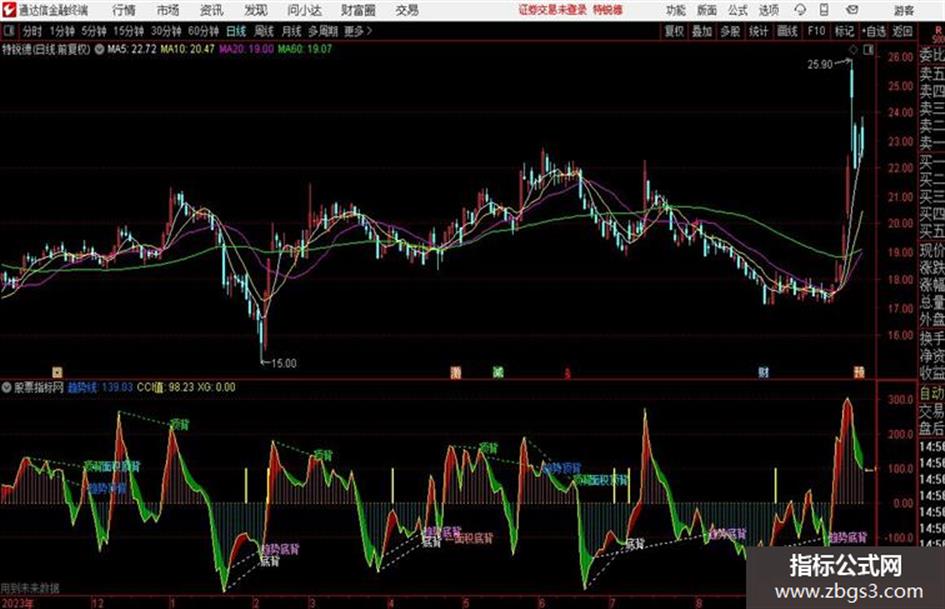Click the 多股 multi-stock toolbar button
This screenshot has height=609, width=945.
pos(730,31)
